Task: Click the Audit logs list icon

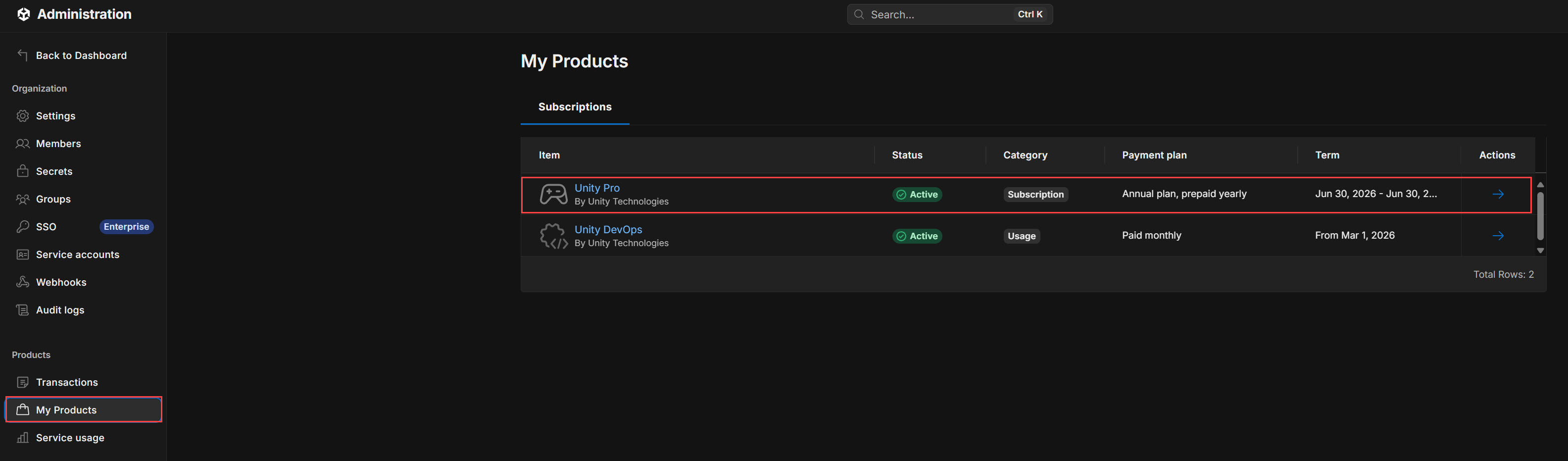Action: click(23, 310)
